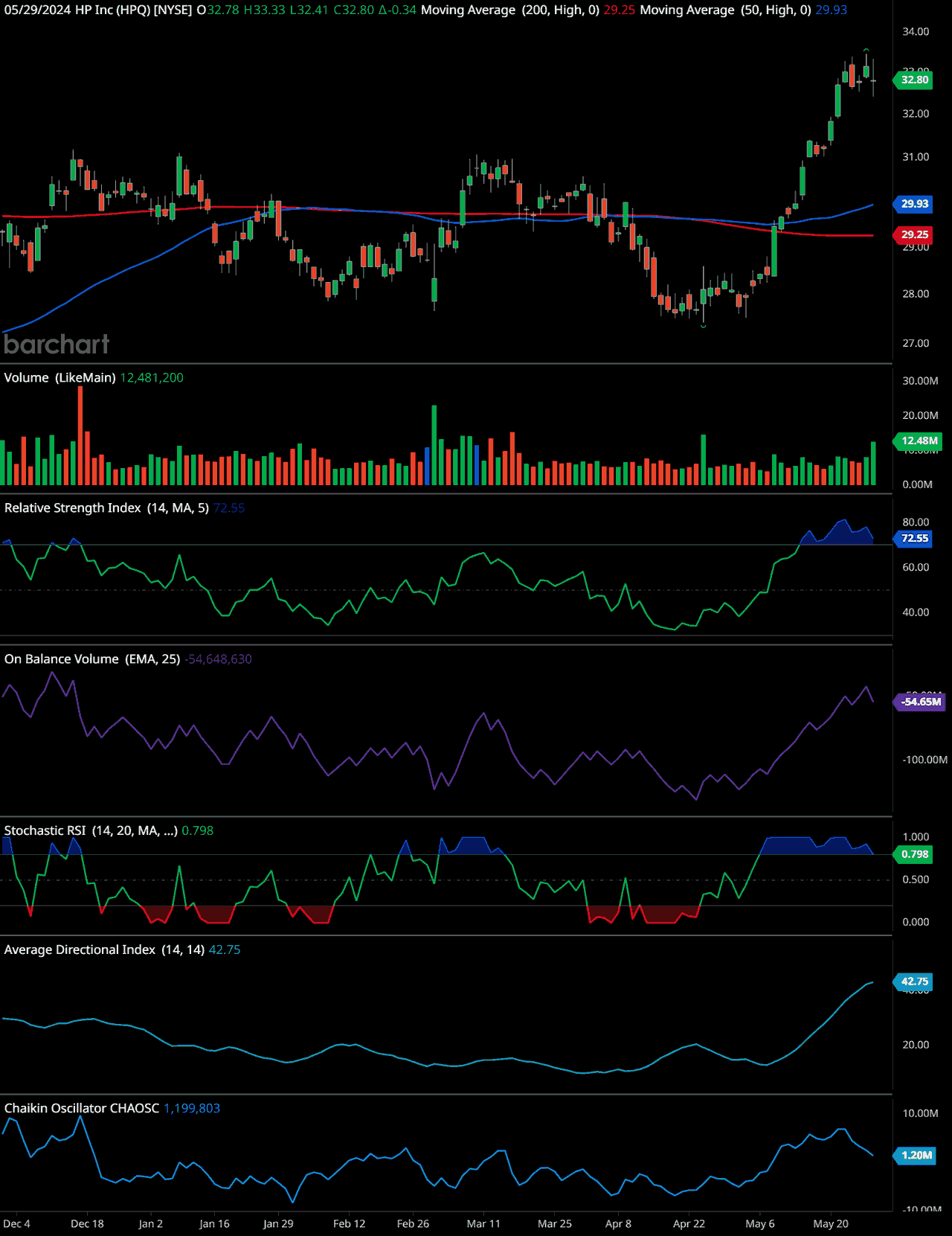Click the 42.75 ADX value tag
The height and width of the screenshot is (1236, 952).
(914, 982)
